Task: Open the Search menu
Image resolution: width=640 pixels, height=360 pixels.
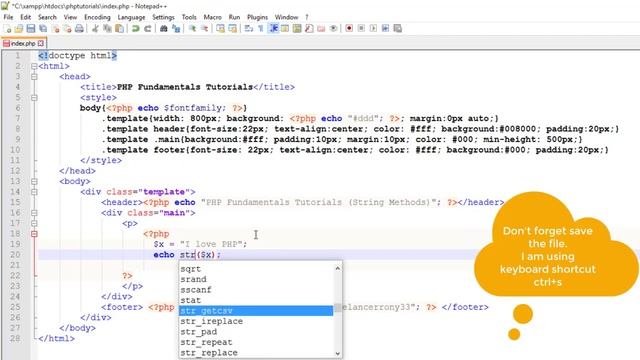Action: tap(47, 17)
